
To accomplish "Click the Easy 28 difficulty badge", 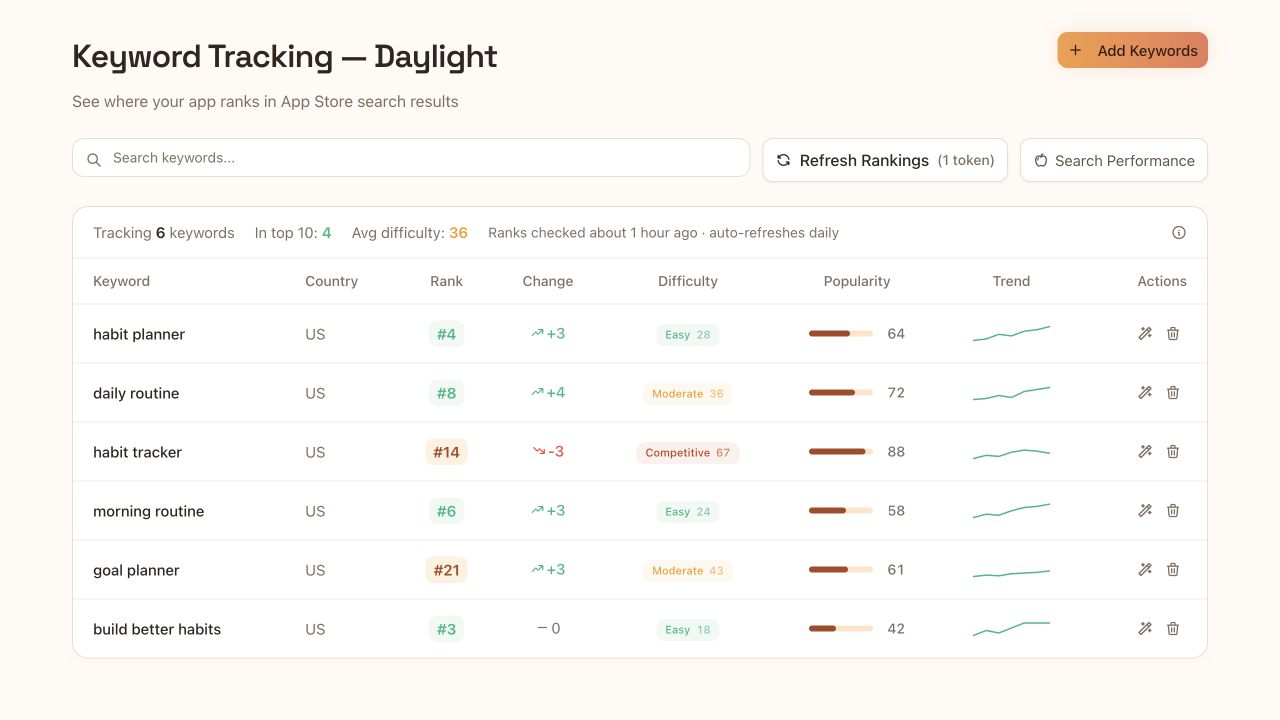I will pyautogui.click(x=688, y=335).
